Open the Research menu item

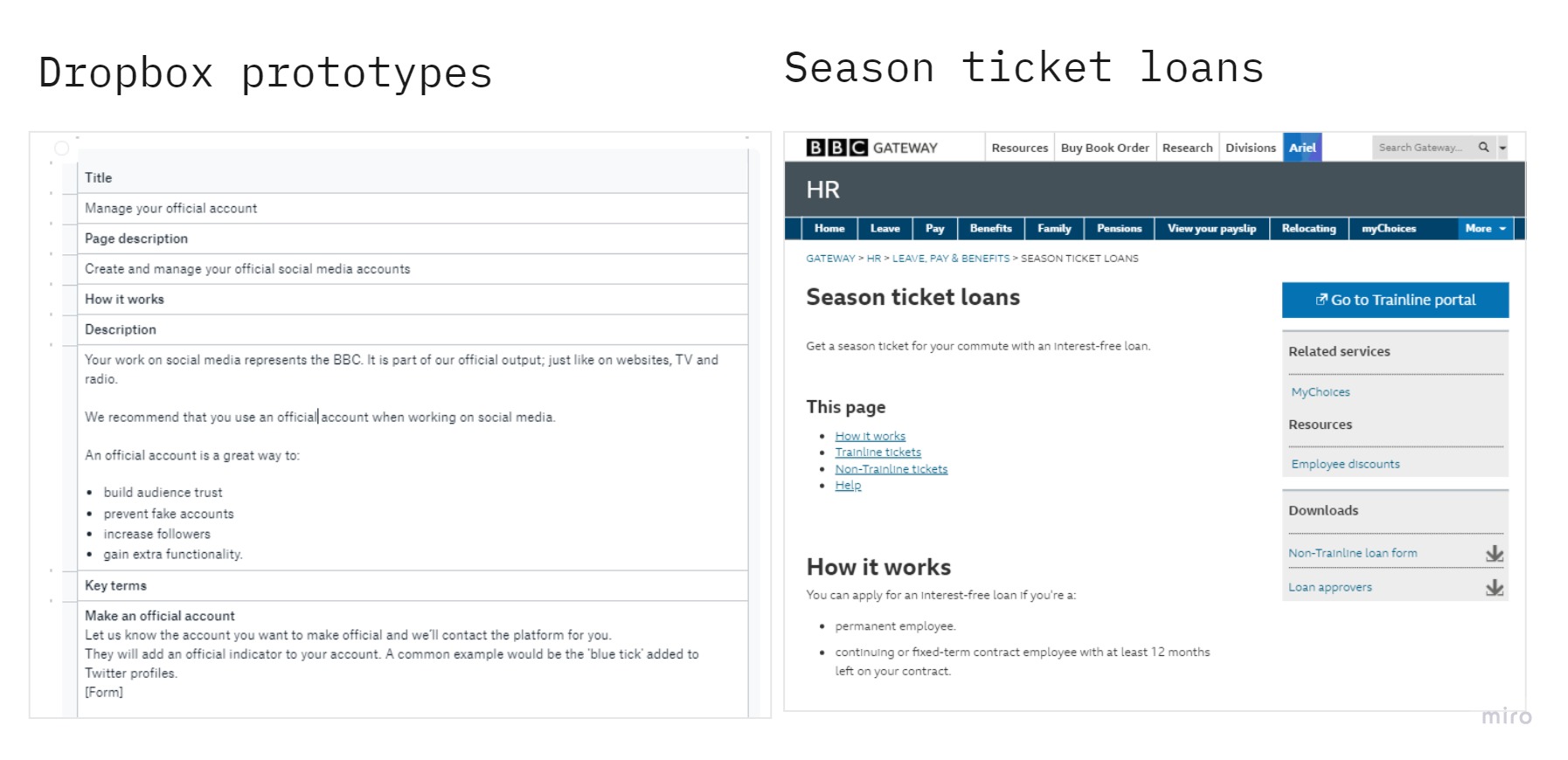[x=1187, y=147]
